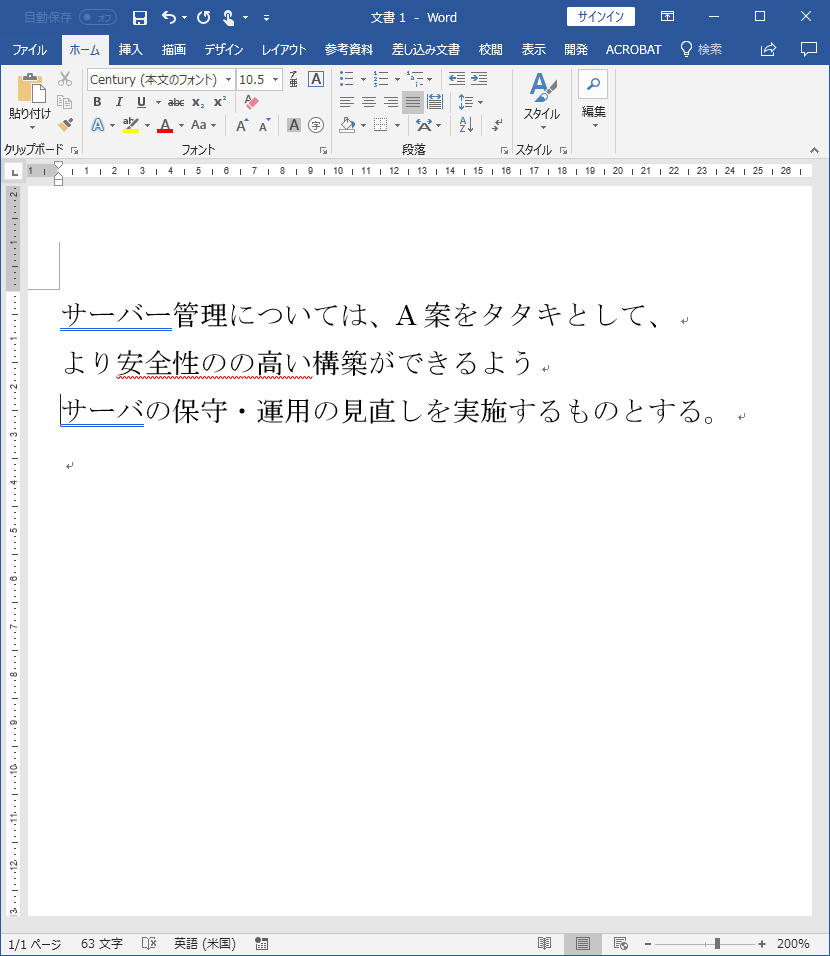The width and height of the screenshot is (830, 956).
Task: Click the zoom level 200% button
Action: tap(793, 943)
